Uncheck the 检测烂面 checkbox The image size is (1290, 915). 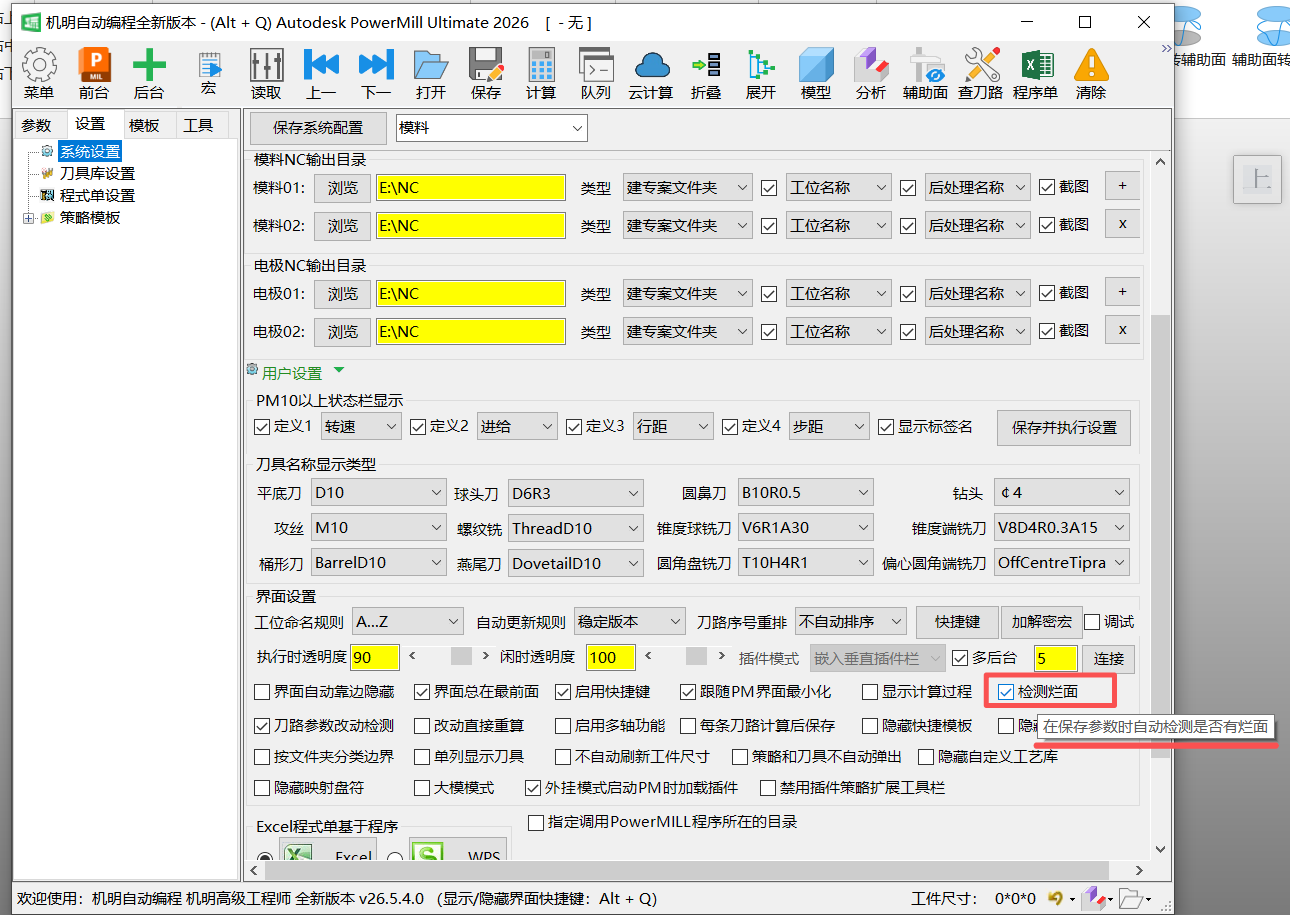(1006, 692)
